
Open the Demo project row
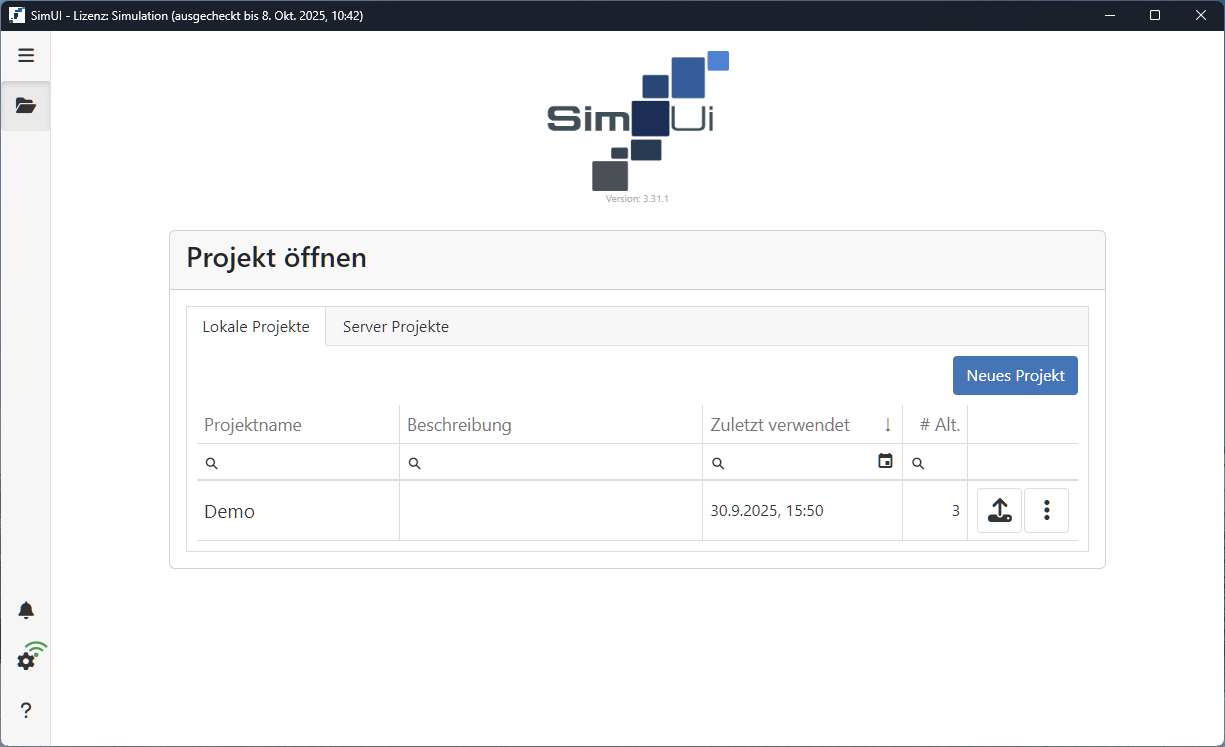pos(230,512)
